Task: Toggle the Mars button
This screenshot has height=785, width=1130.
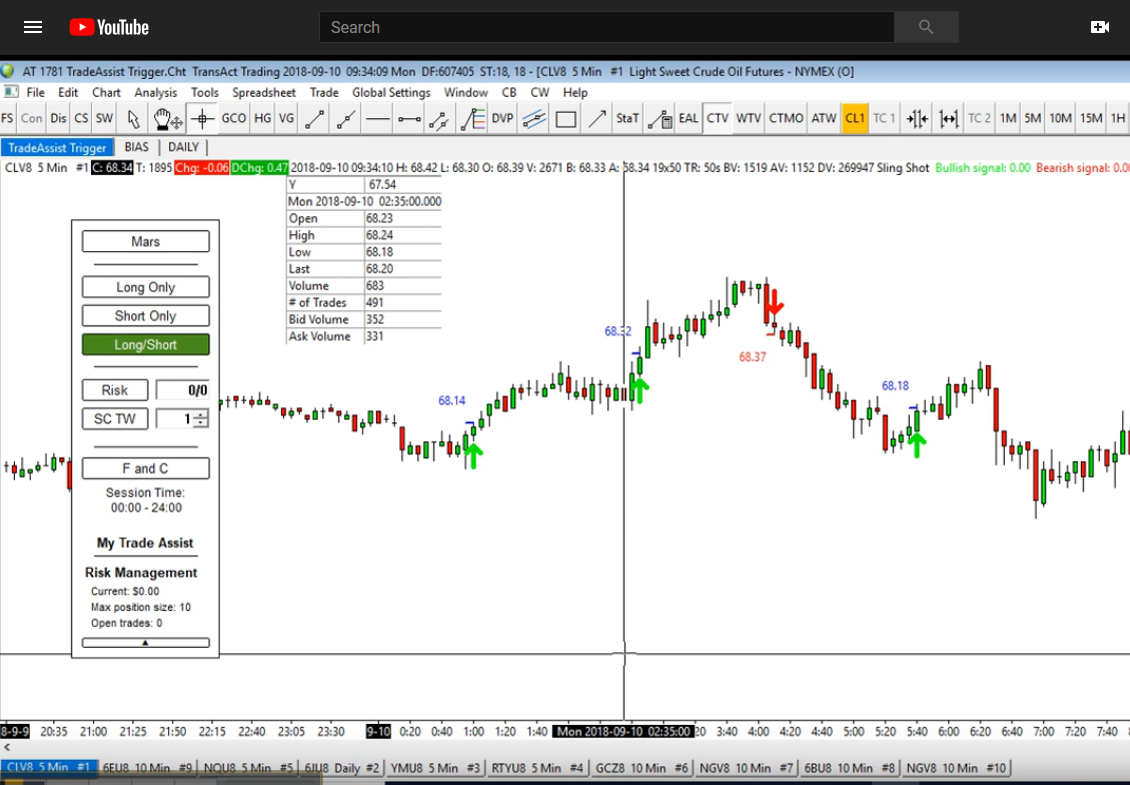Action: coord(146,241)
